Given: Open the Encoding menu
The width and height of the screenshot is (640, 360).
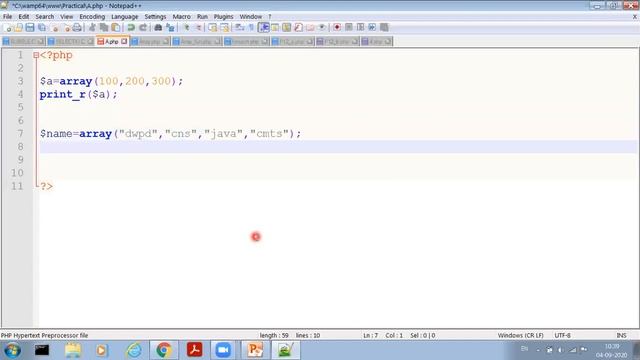Looking at the screenshot, I should [x=92, y=17].
